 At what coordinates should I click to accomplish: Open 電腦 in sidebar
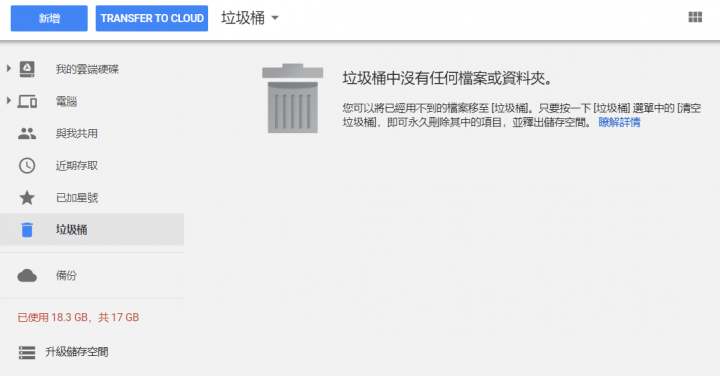click(66, 101)
